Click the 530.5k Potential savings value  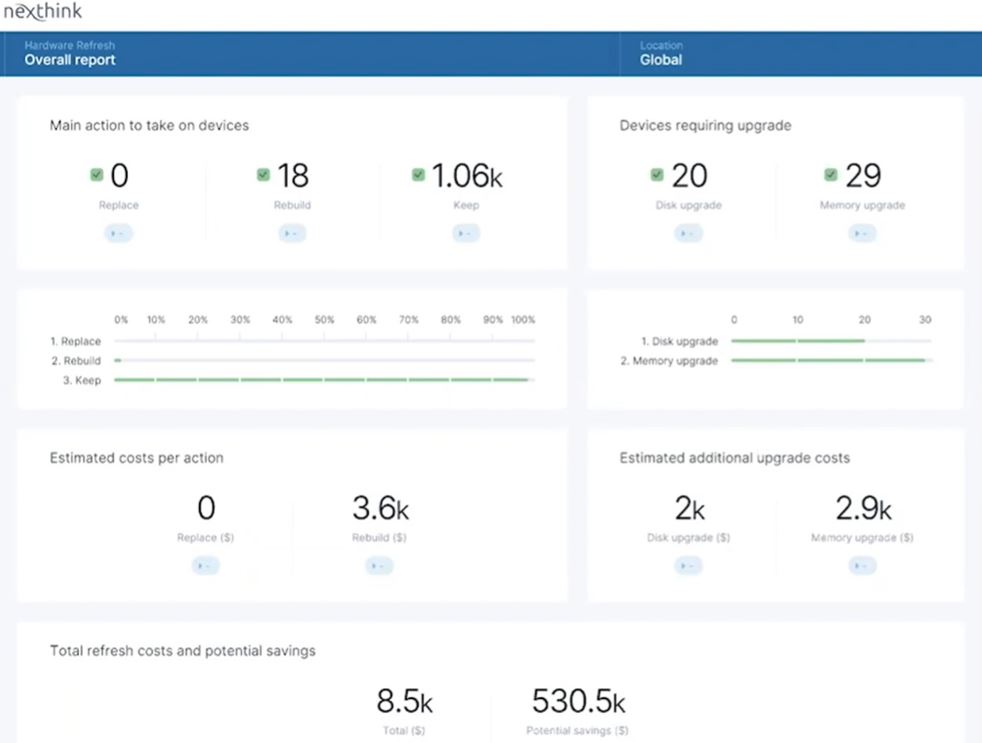pyautogui.click(x=578, y=700)
